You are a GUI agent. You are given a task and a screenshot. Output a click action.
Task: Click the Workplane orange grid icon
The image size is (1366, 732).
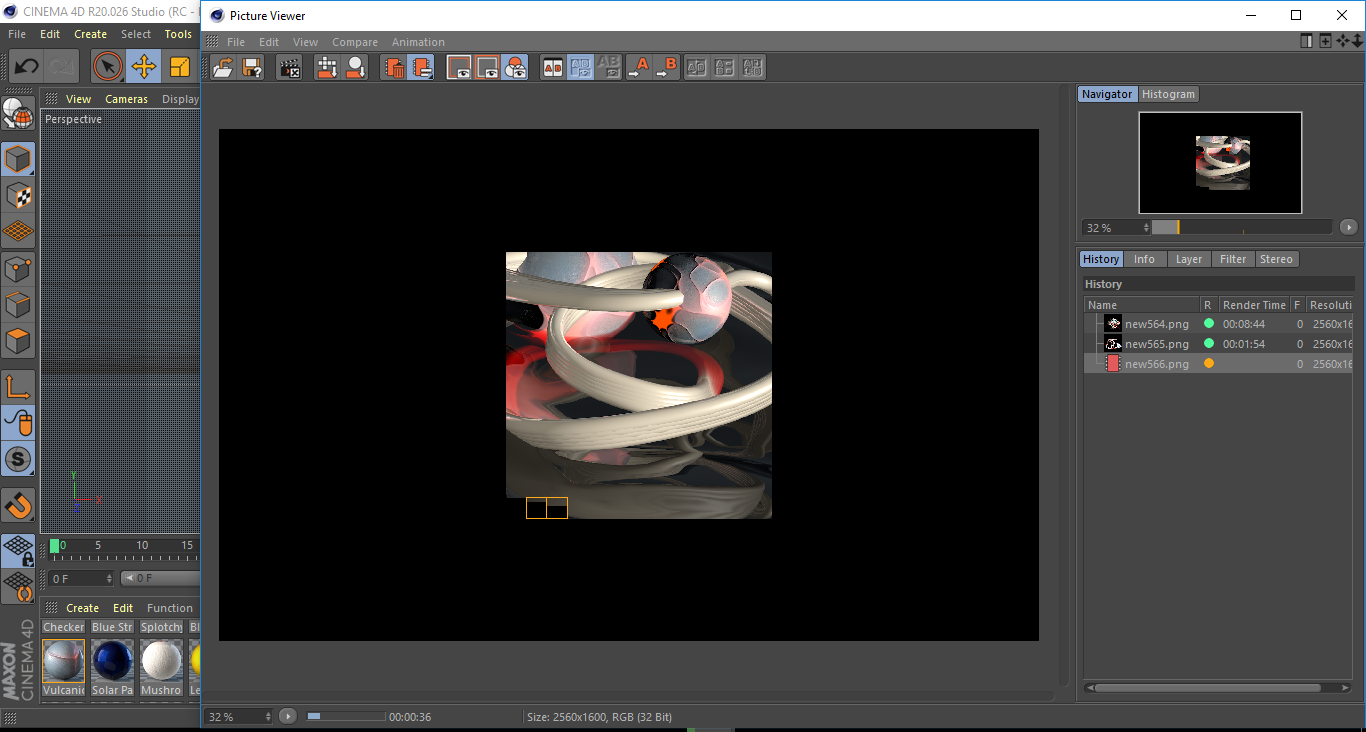click(x=18, y=231)
